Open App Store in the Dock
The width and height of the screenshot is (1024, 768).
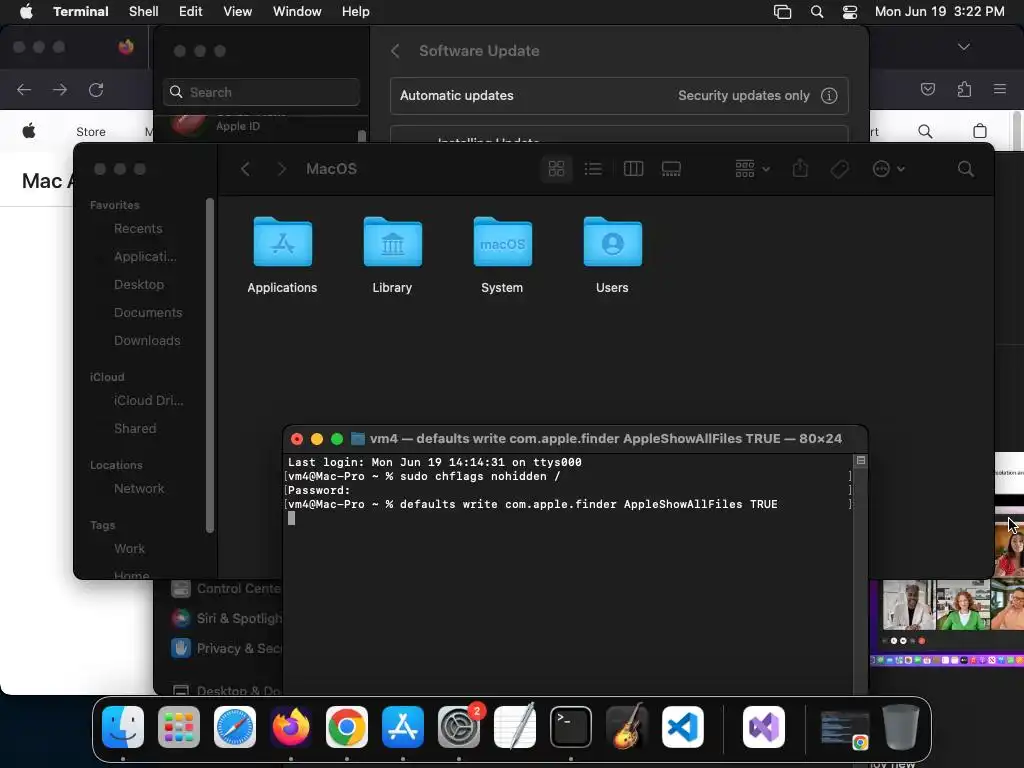(403, 727)
